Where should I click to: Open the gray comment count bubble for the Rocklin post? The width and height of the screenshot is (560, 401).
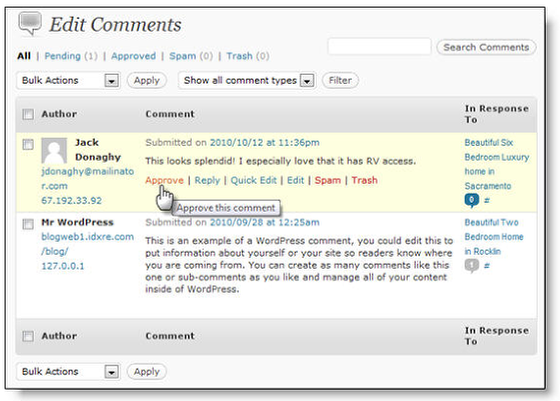pyautogui.click(x=471, y=265)
